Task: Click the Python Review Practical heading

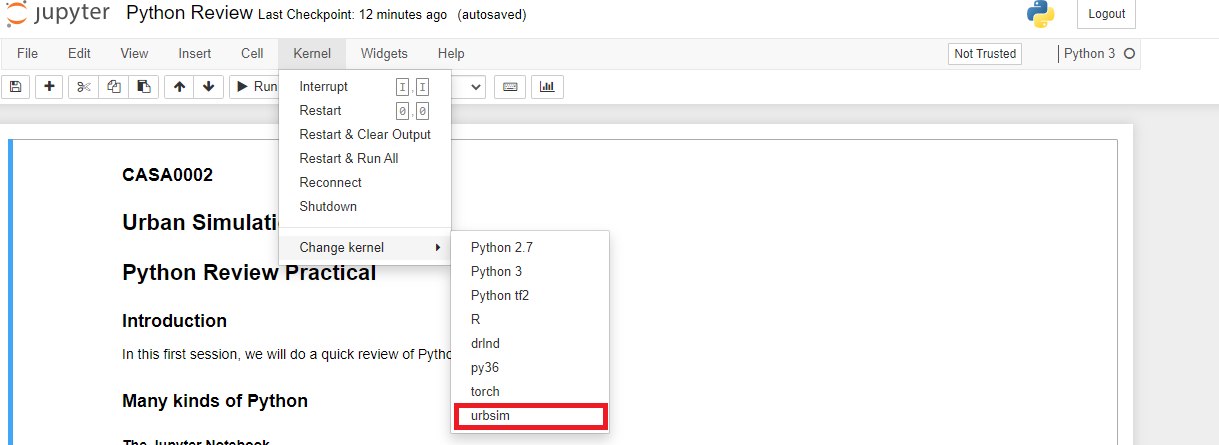Action: pyautogui.click(x=249, y=272)
